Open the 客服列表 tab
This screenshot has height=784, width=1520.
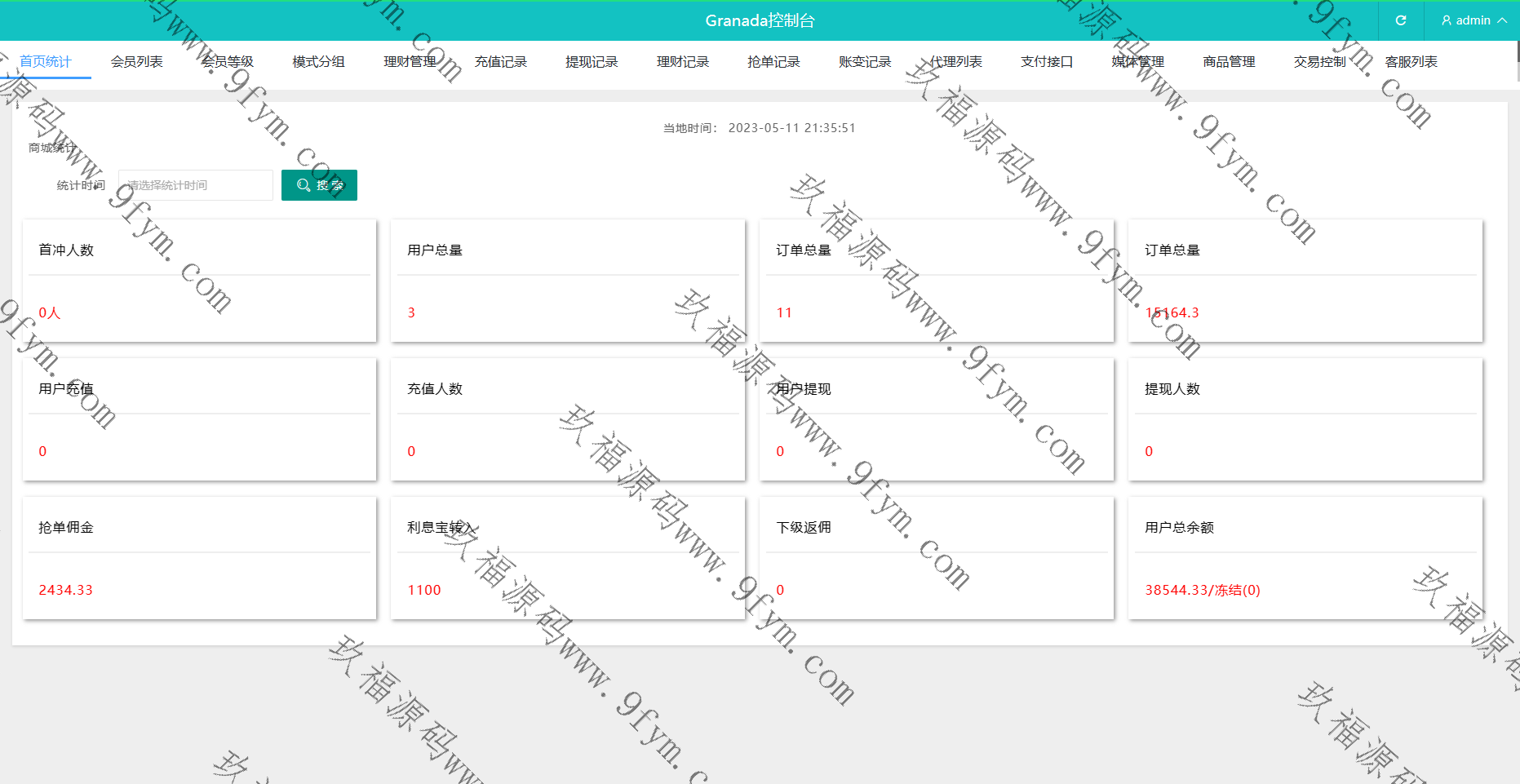click(x=1411, y=62)
